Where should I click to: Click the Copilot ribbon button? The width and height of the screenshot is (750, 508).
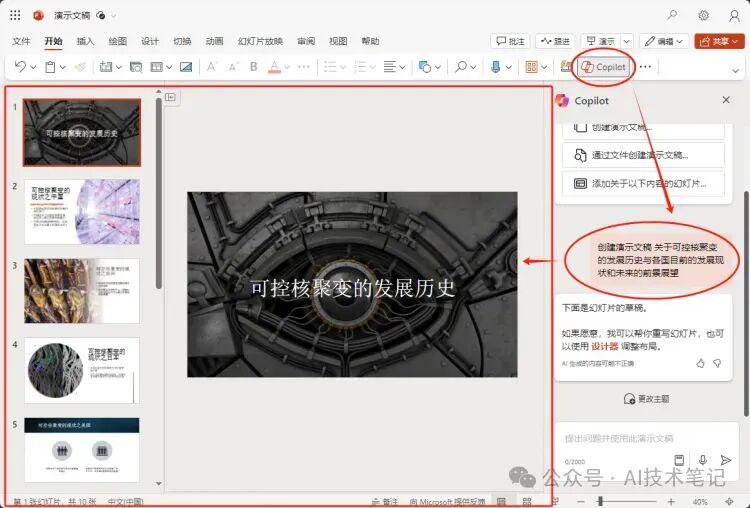603,67
